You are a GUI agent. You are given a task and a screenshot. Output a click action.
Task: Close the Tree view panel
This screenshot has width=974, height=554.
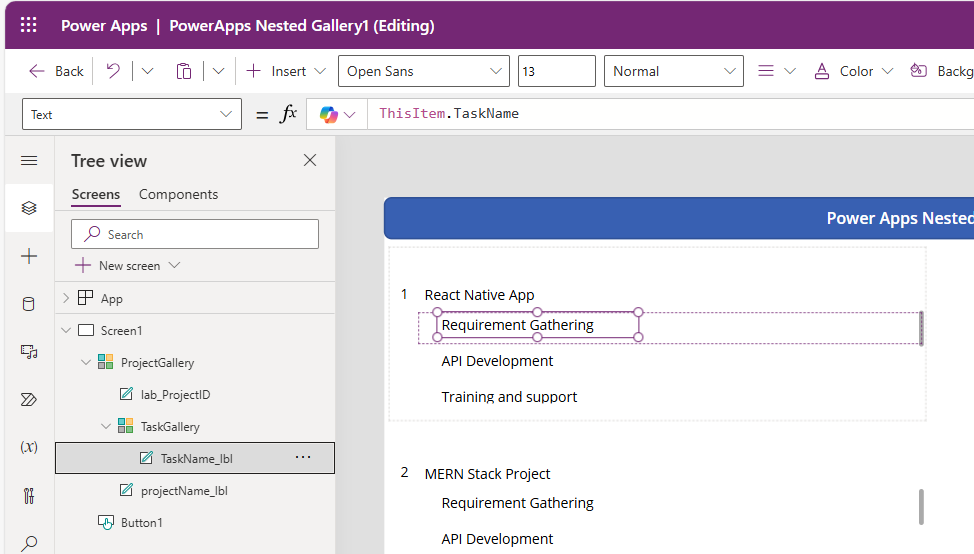point(310,160)
